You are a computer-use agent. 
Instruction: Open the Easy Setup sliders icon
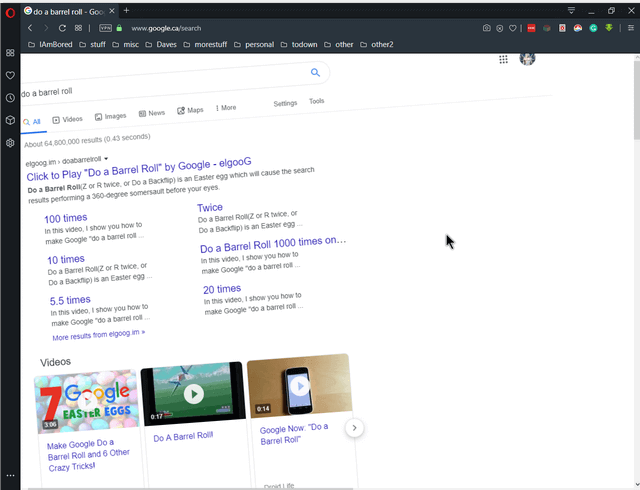[631, 28]
